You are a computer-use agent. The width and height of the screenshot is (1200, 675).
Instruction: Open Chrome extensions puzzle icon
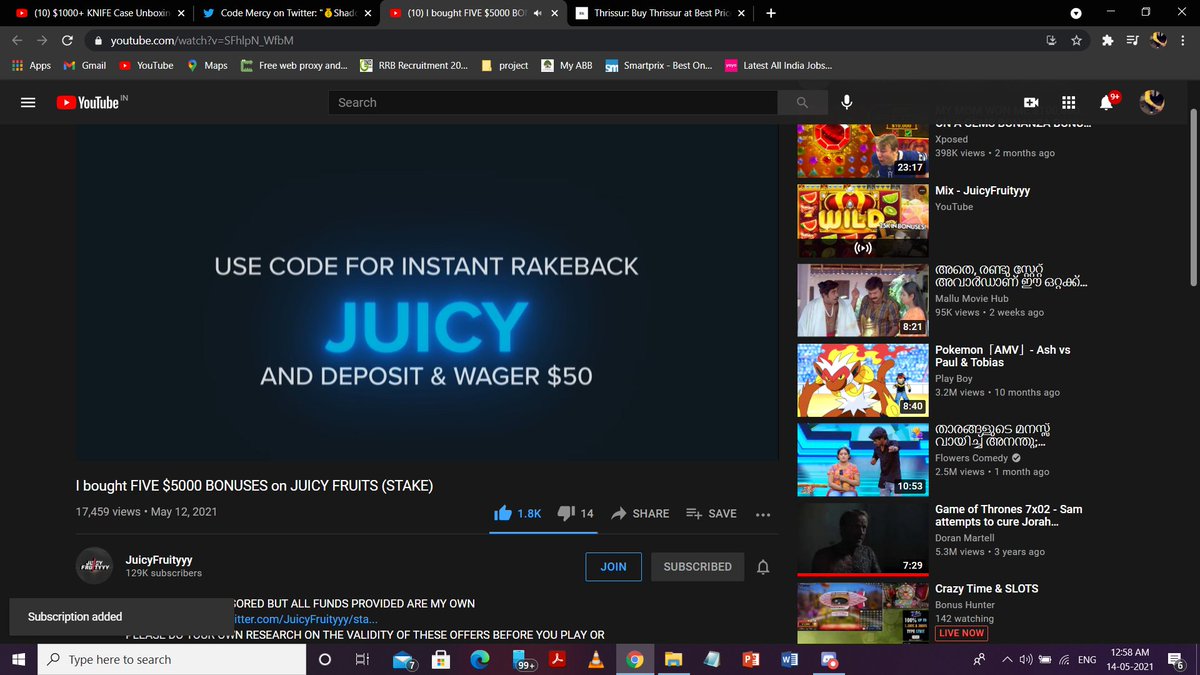pyautogui.click(x=1107, y=41)
